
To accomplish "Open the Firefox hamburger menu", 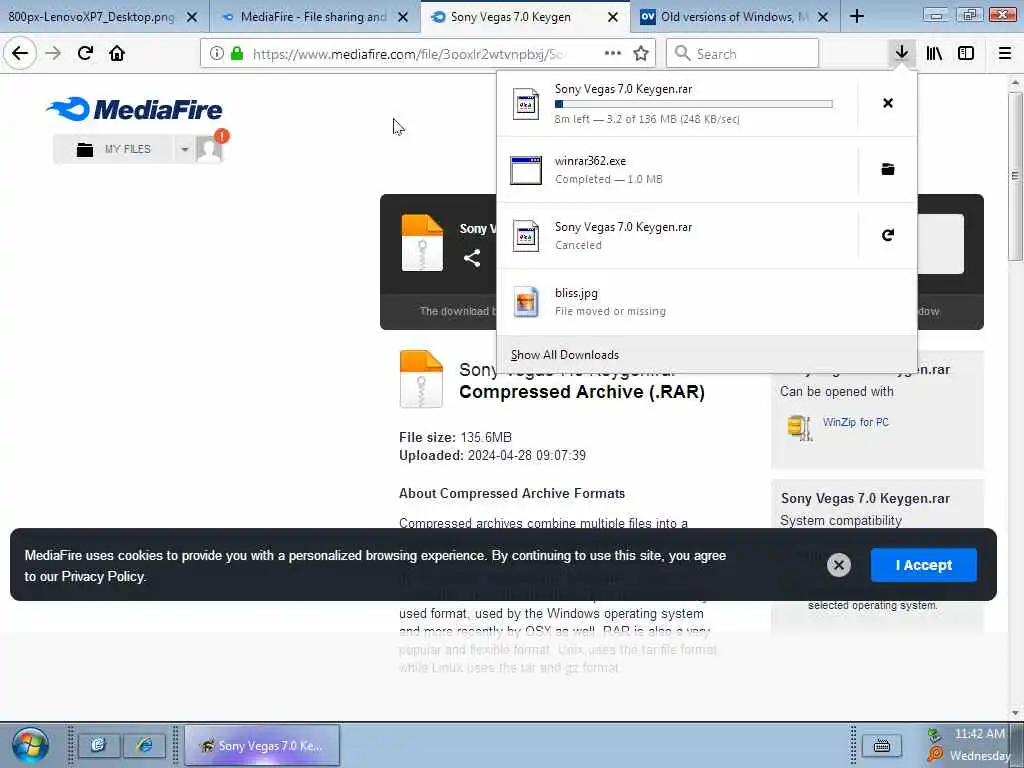I will click(1004, 53).
